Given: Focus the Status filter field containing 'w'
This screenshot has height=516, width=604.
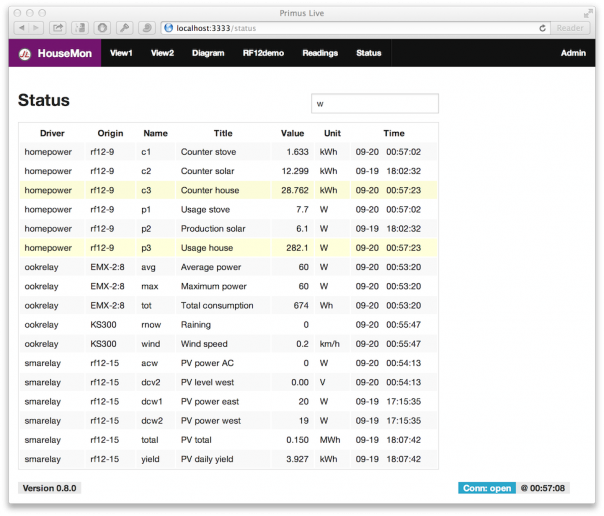Looking at the screenshot, I should [374, 104].
